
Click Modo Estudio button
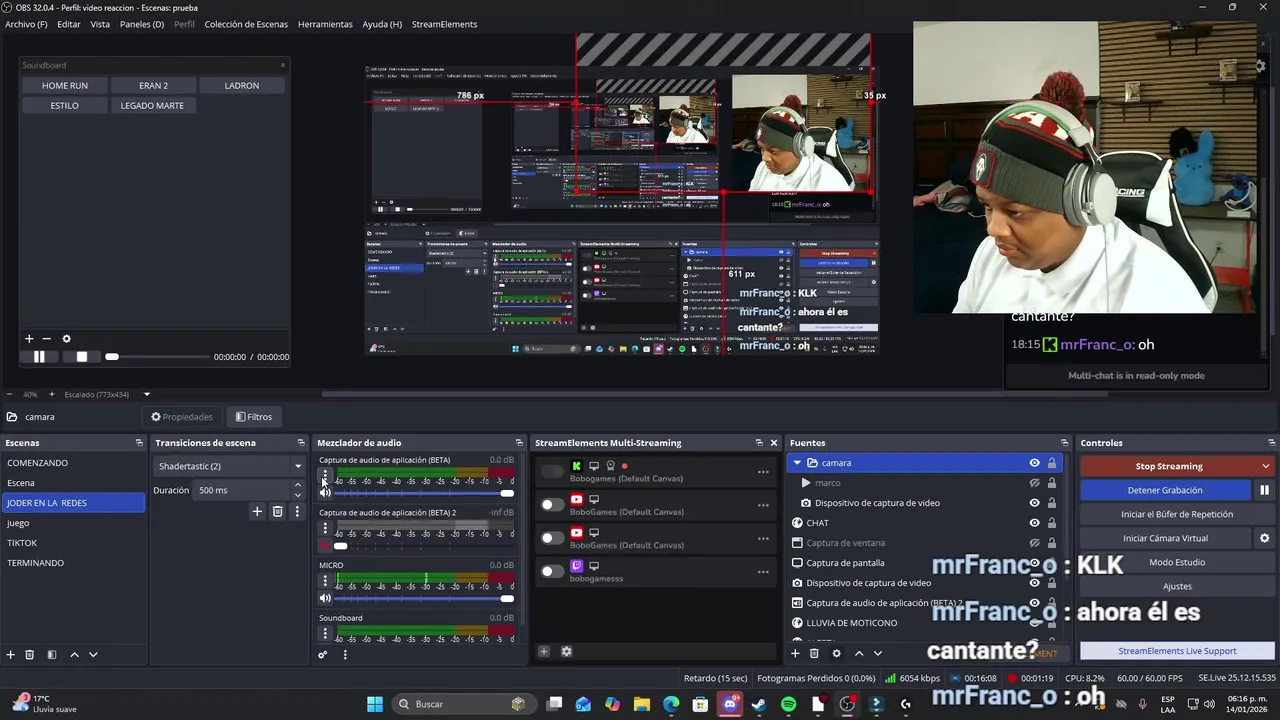click(x=1177, y=562)
